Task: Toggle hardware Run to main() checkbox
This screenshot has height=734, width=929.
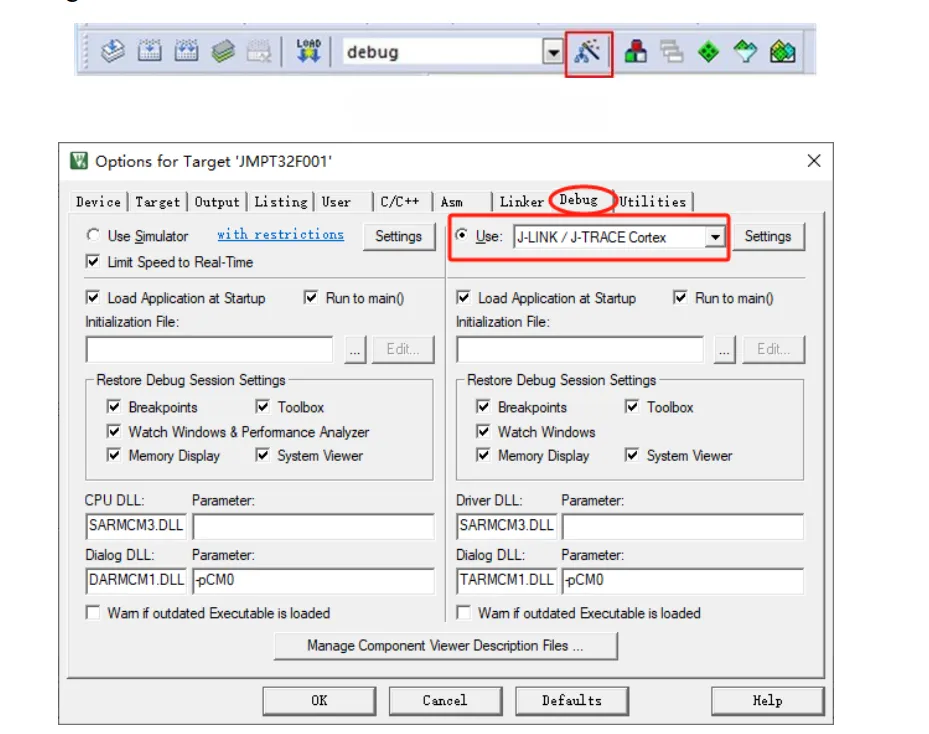Action: [x=680, y=297]
